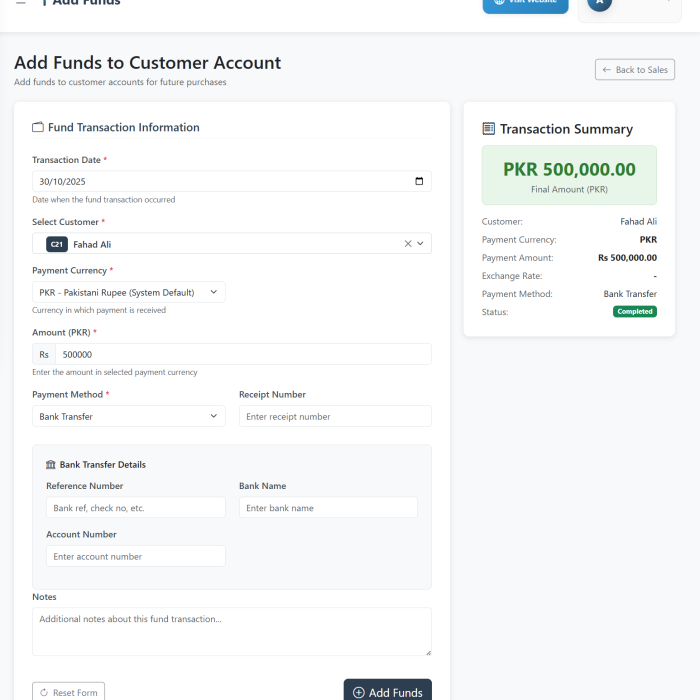
Task: Select the Account Number input
Action: 135,556
